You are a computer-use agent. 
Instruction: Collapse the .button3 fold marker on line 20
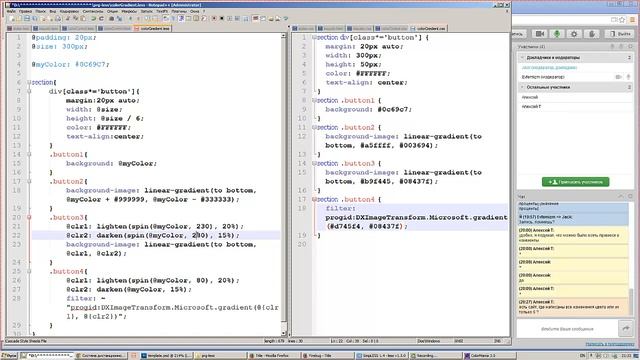click(29, 217)
